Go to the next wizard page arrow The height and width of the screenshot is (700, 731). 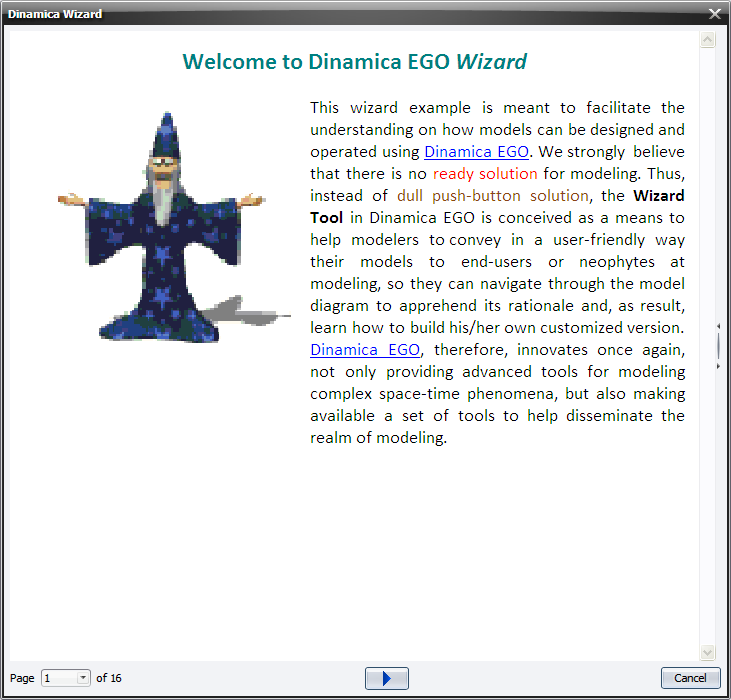click(386, 678)
